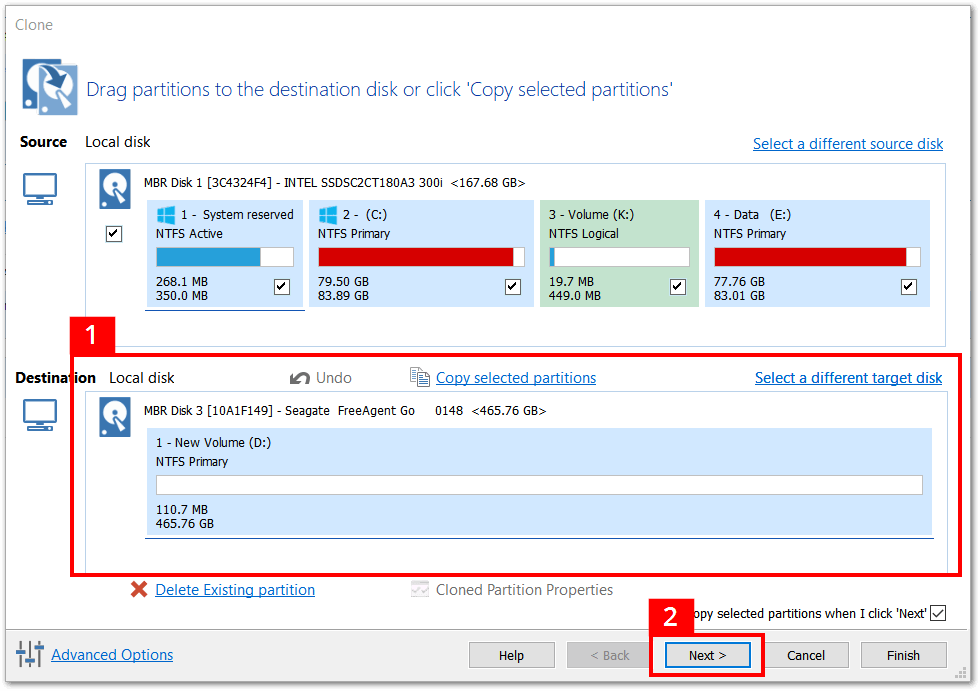Click Windows logo on System reserved partition

coord(166,215)
